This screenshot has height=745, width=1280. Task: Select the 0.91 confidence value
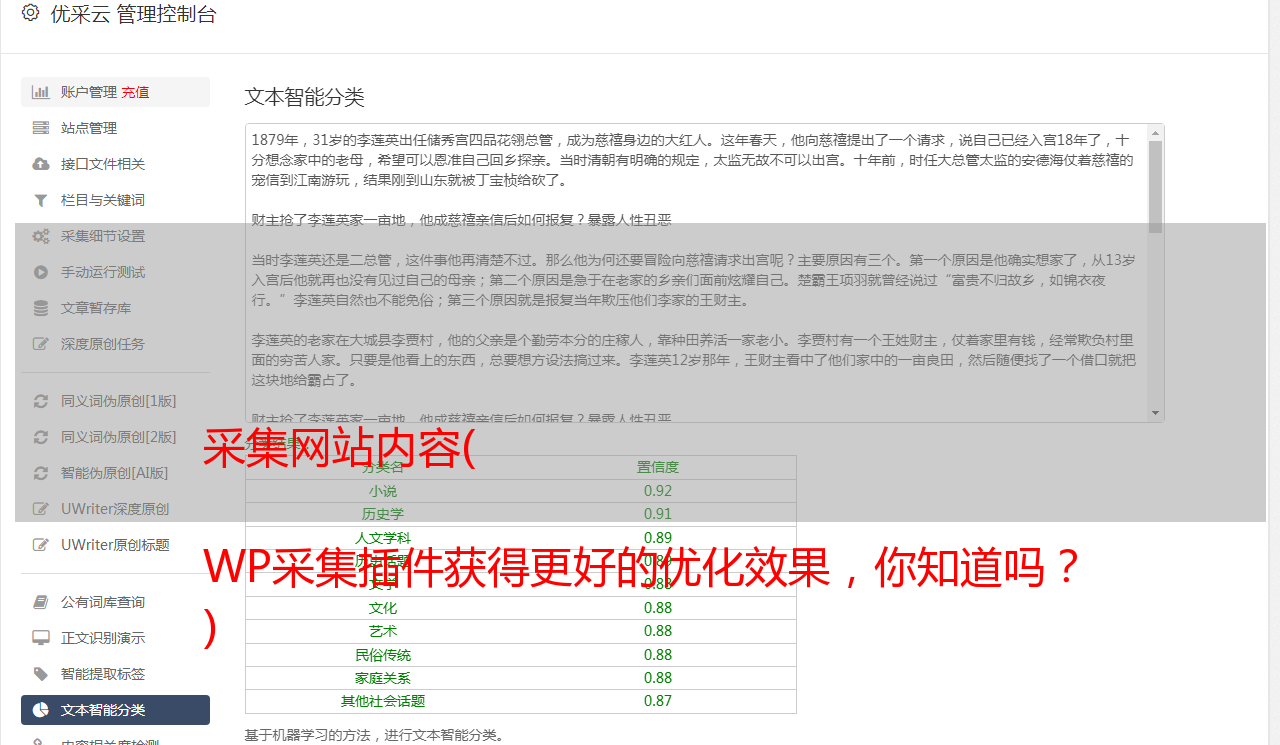click(x=658, y=514)
